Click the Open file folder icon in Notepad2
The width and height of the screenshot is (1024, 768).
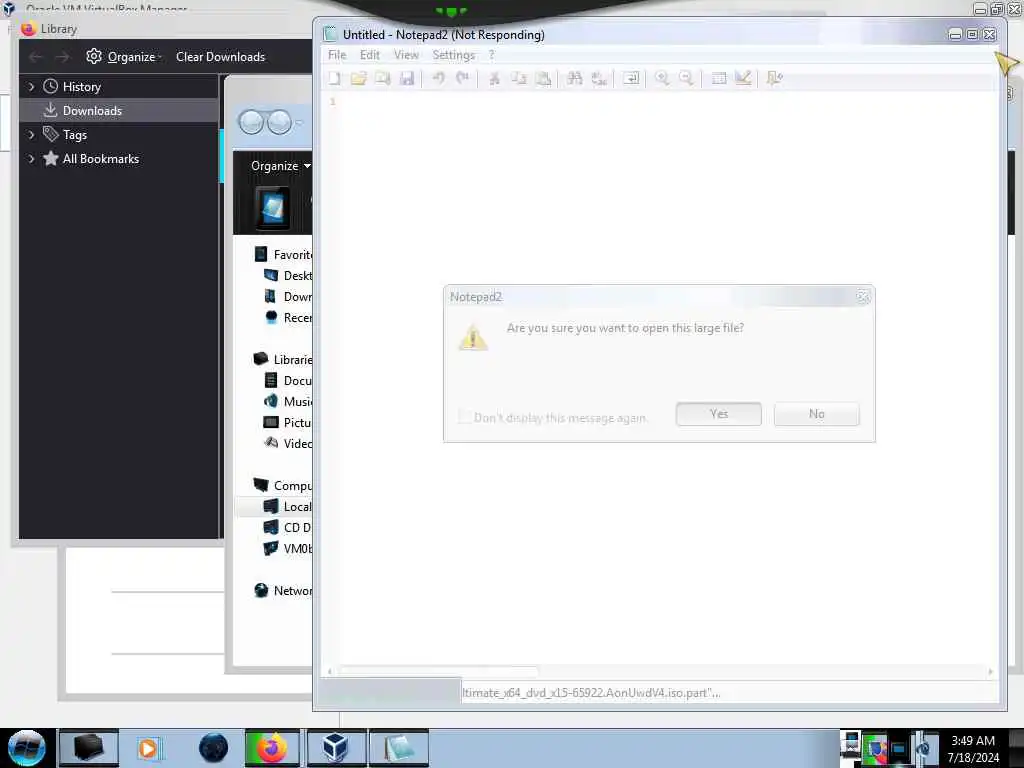coord(359,78)
